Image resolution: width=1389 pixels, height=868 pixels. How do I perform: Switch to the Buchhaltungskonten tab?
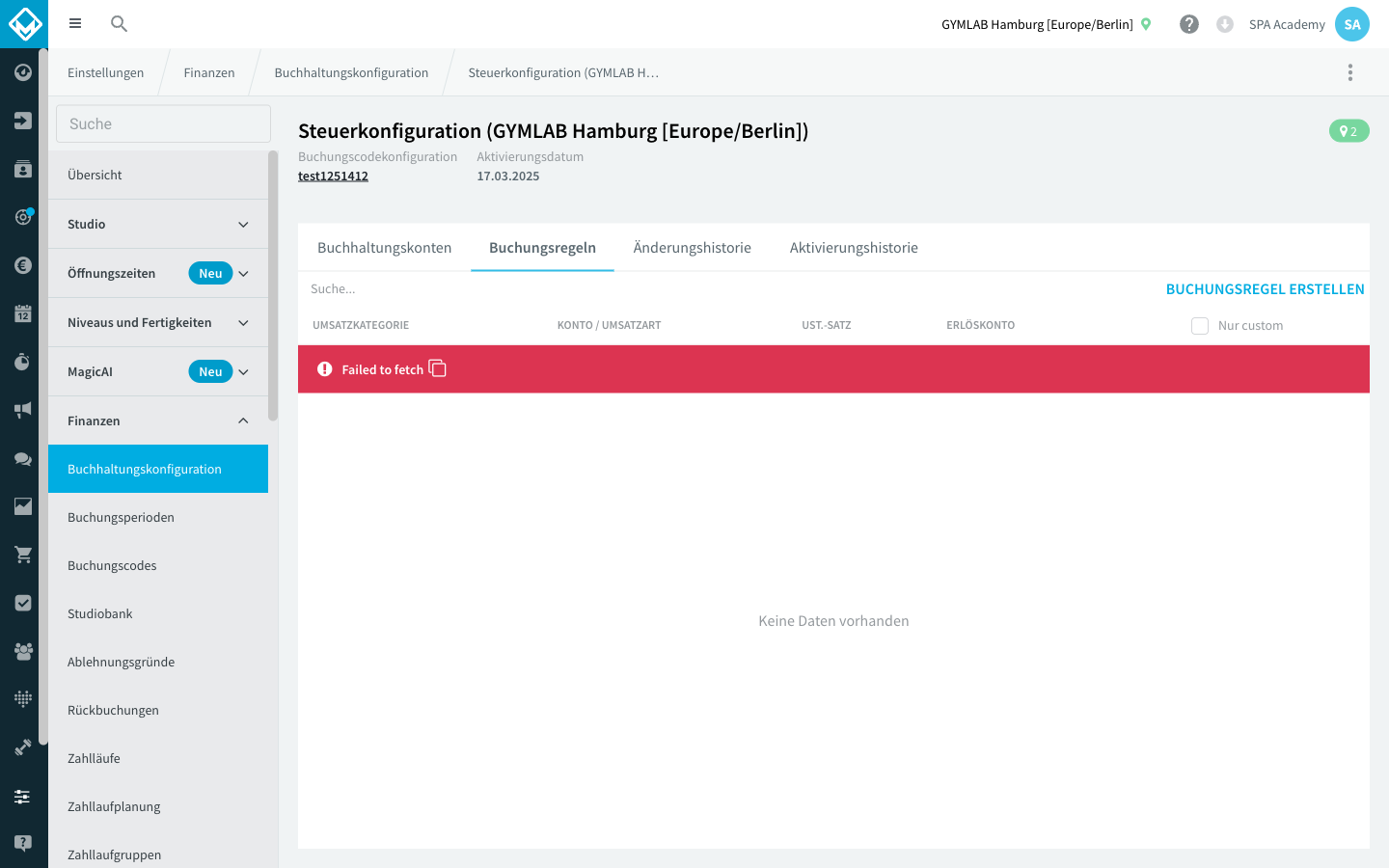pyautogui.click(x=384, y=248)
